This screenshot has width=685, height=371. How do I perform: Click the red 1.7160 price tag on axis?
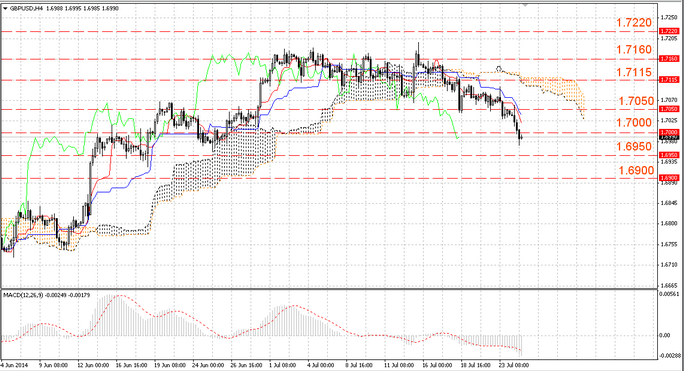pos(669,58)
